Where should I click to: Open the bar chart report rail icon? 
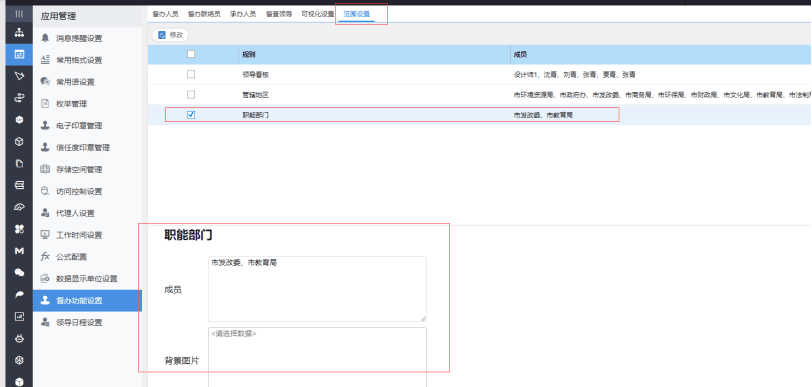click(x=19, y=316)
